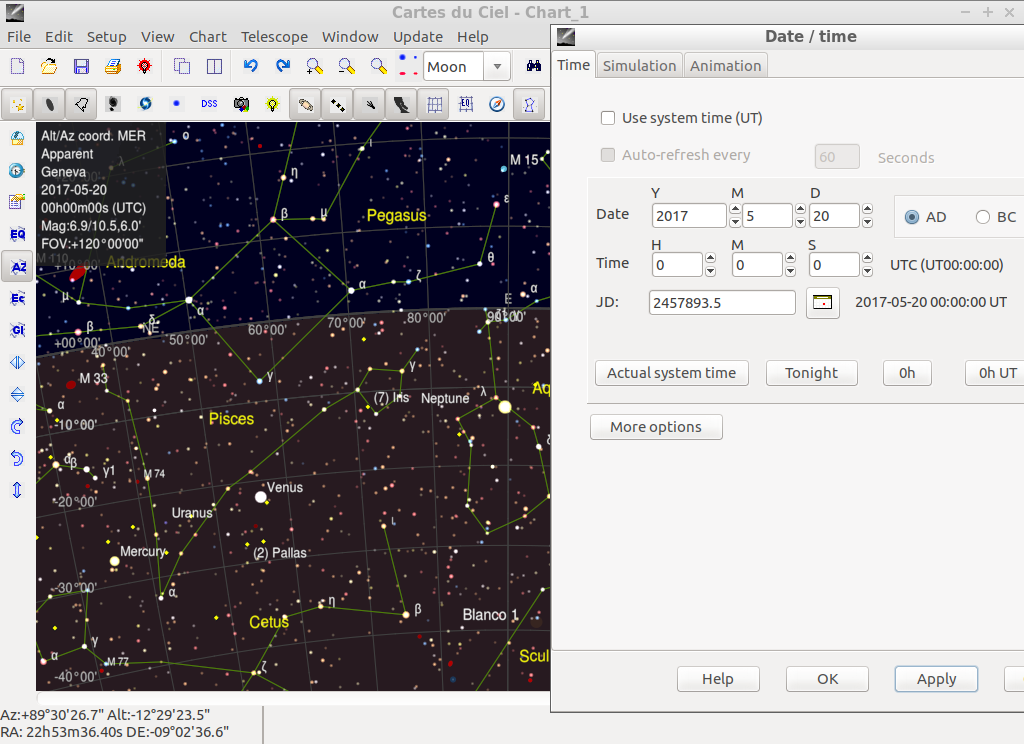Switch to equatorial EQ coordinates in sidebar

[18, 235]
